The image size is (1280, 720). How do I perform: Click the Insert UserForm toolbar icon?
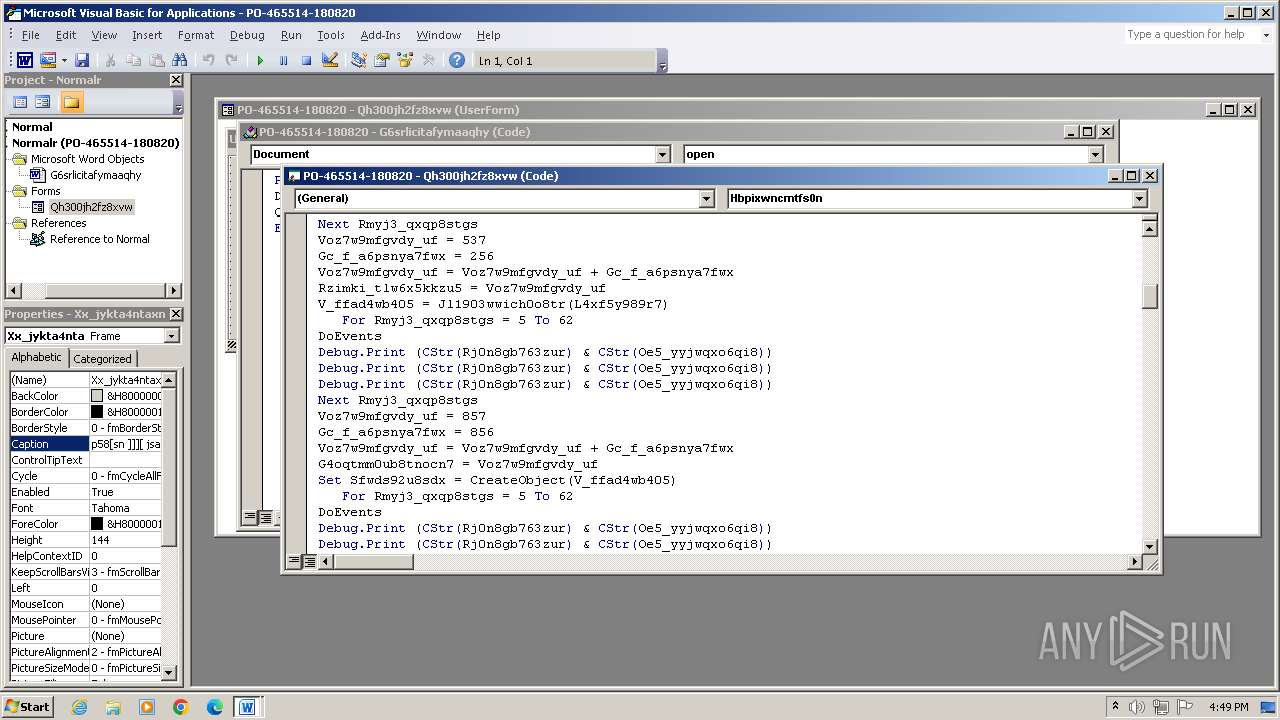point(47,61)
